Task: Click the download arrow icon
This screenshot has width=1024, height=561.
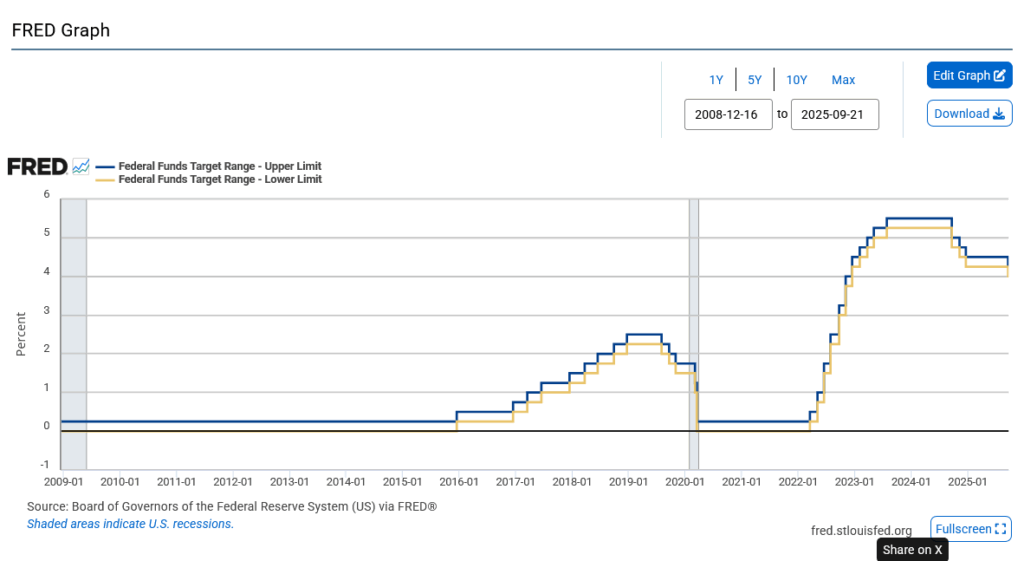Action: tap(998, 114)
